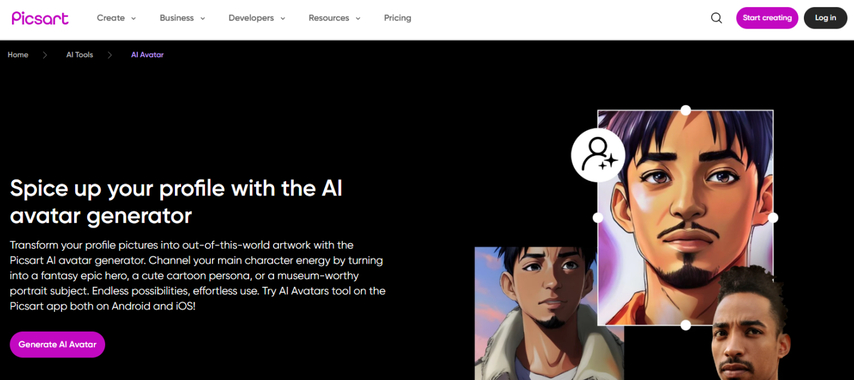Go to Home breadcrumb
Screen dimensions: 854x380
click(x=18, y=55)
